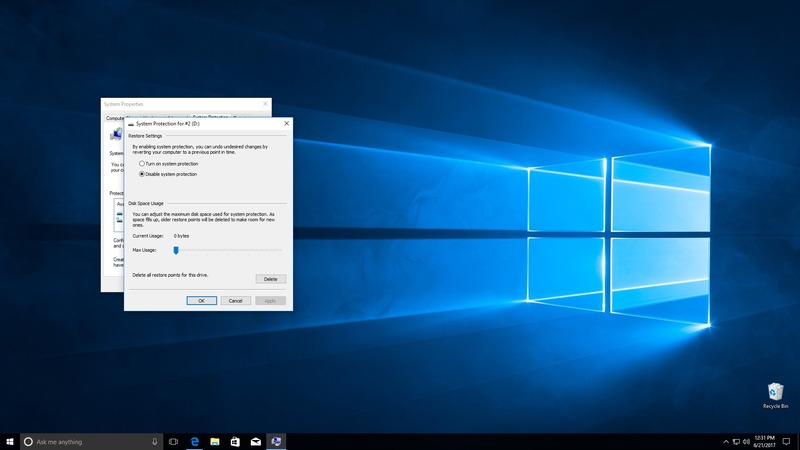Screen dimensions: 800x450
Task: Select the Recycle Bin desktop icon
Action: click(x=775, y=393)
